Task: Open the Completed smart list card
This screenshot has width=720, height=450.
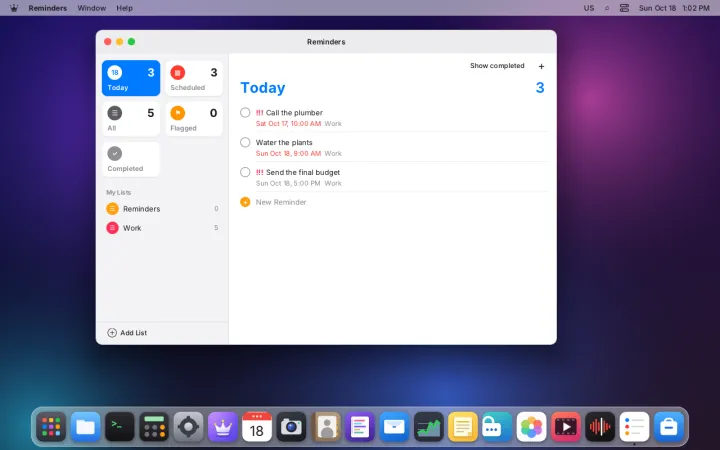Action: [x=131, y=159]
